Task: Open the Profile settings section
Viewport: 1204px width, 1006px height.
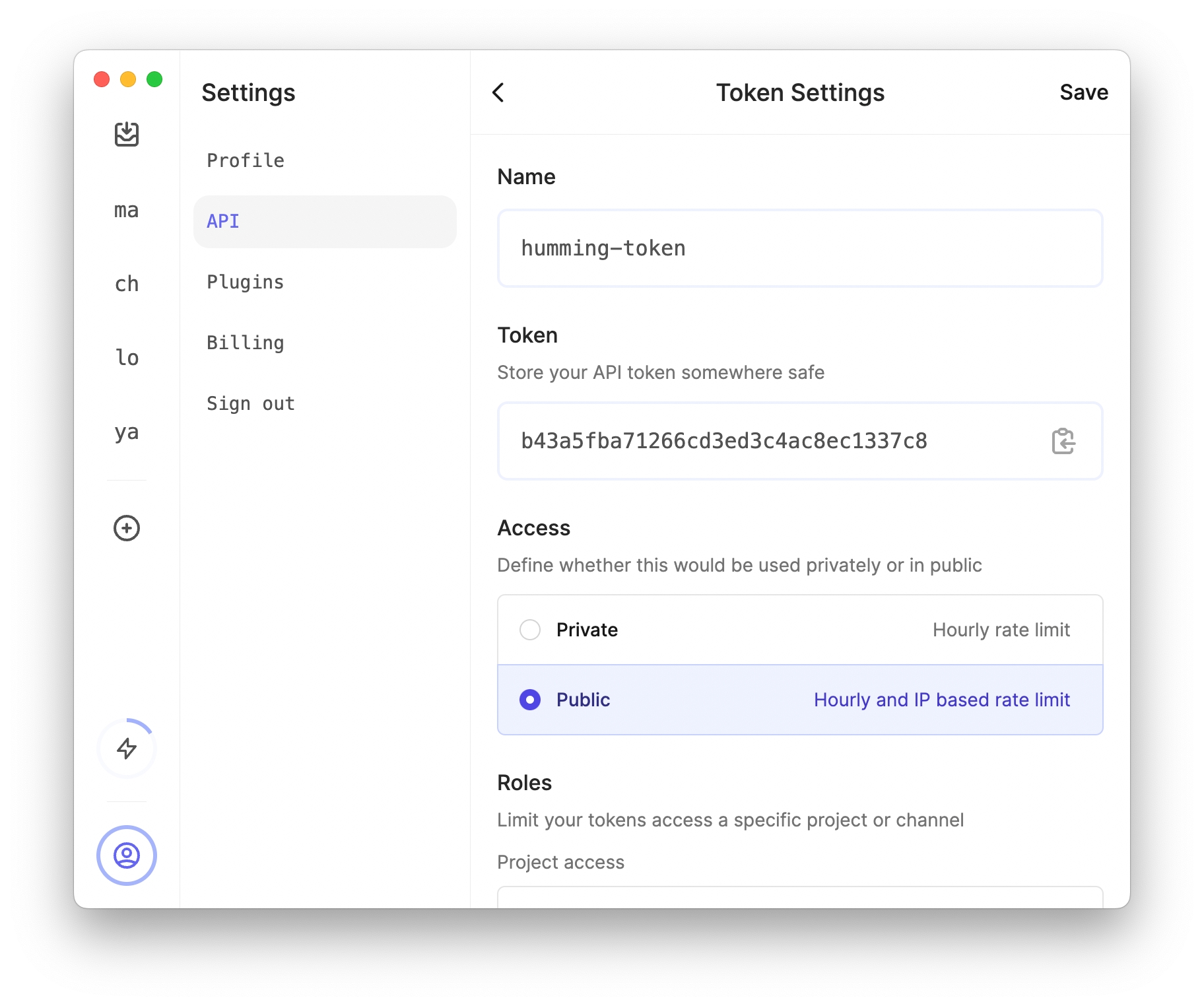Action: [x=325, y=160]
